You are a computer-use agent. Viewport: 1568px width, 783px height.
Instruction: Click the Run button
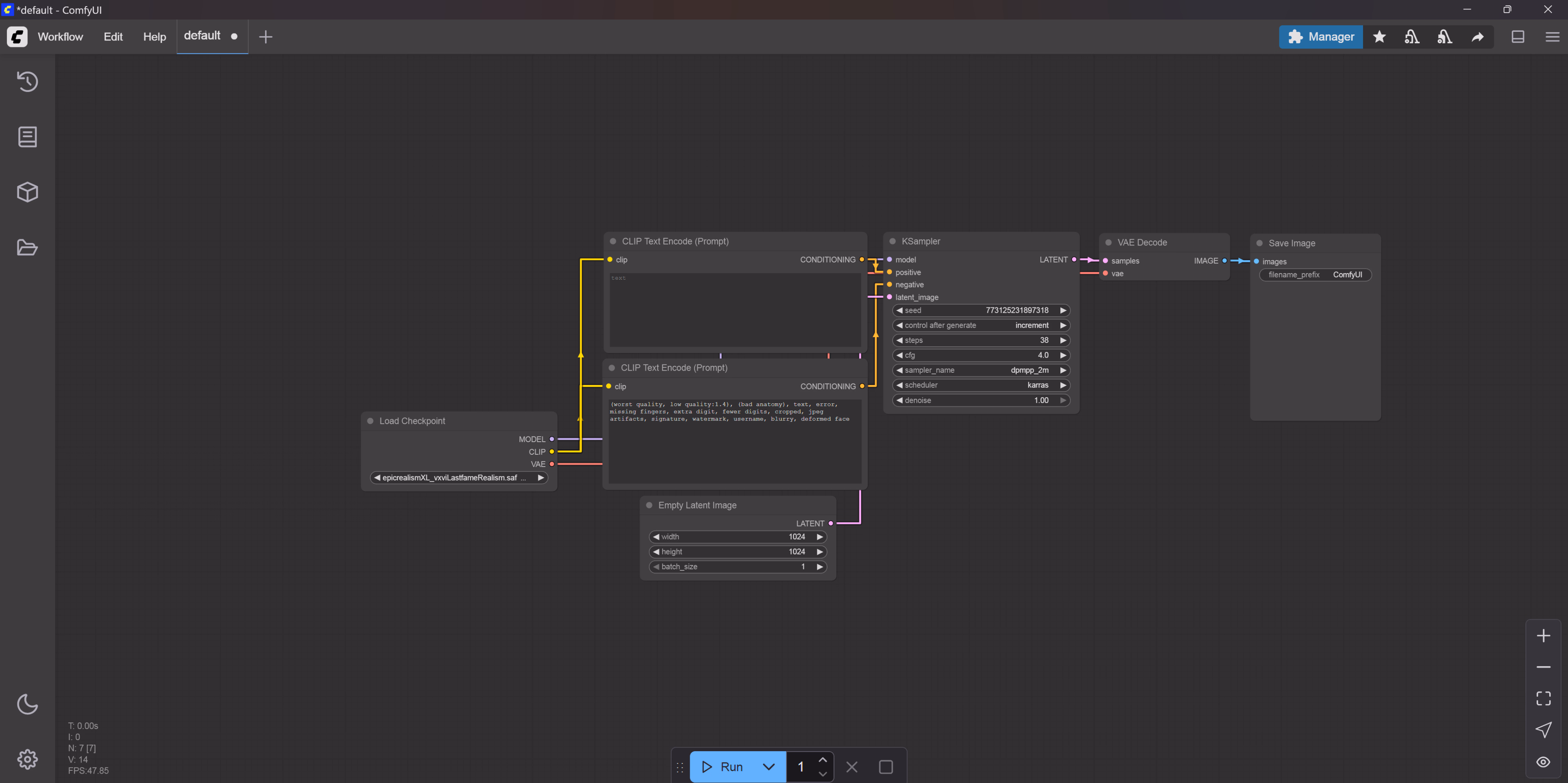coord(722,767)
